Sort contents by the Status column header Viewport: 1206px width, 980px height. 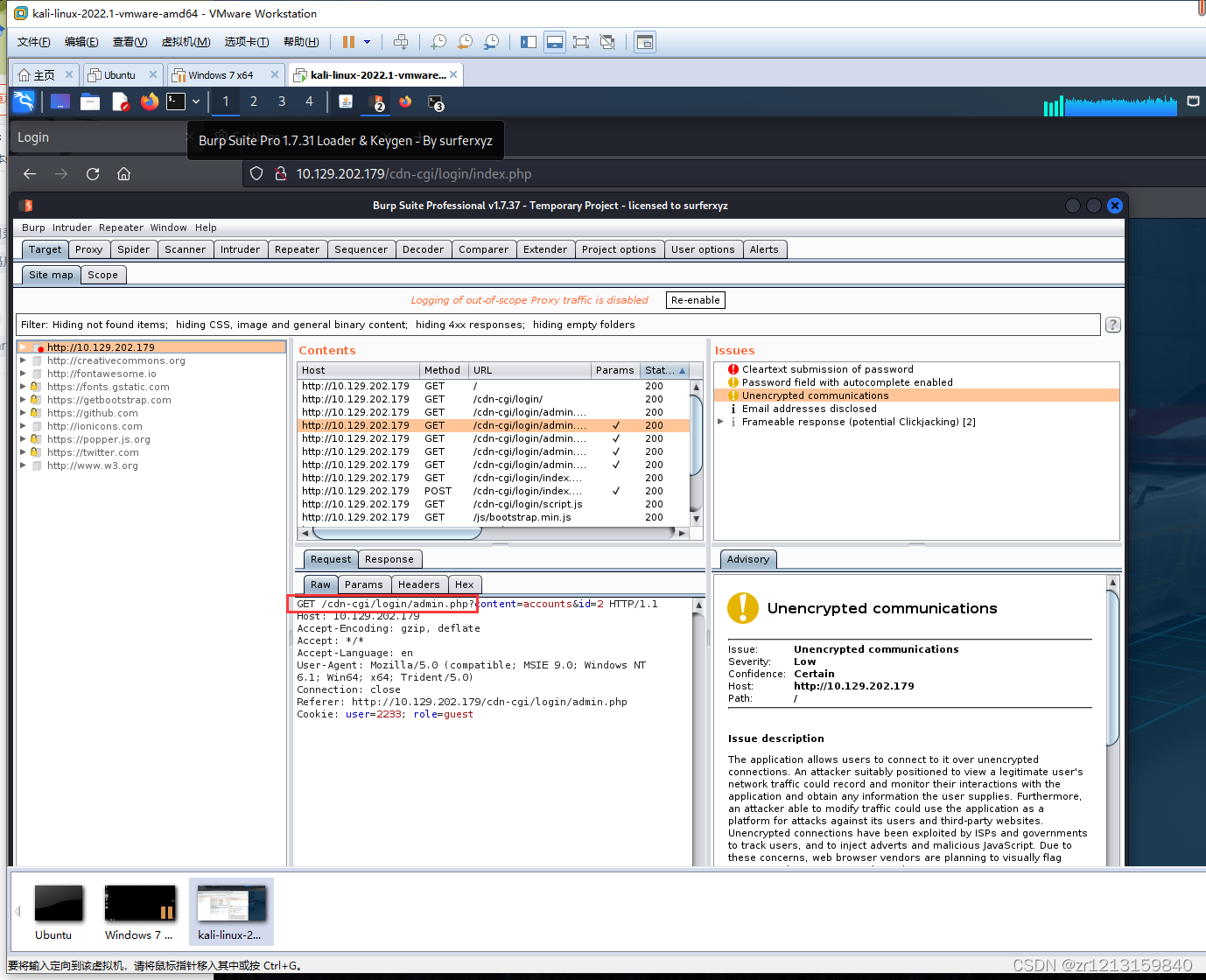[x=665, y=370]
